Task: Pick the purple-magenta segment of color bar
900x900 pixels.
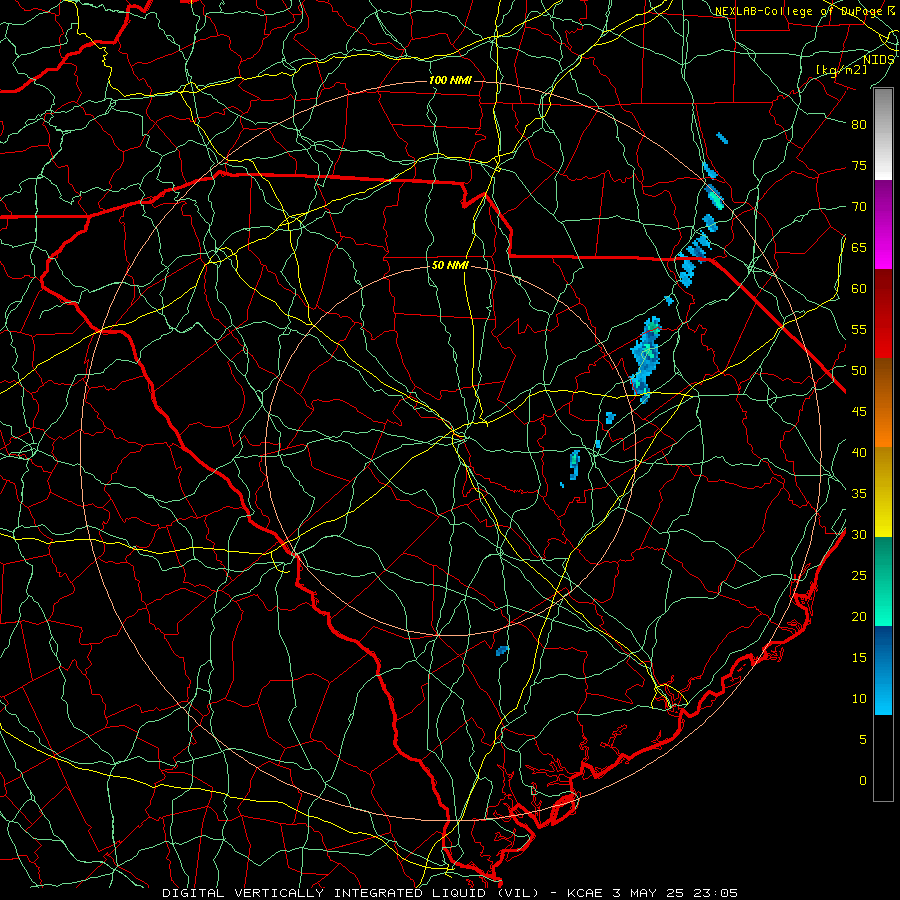Action: click(883, 225)
